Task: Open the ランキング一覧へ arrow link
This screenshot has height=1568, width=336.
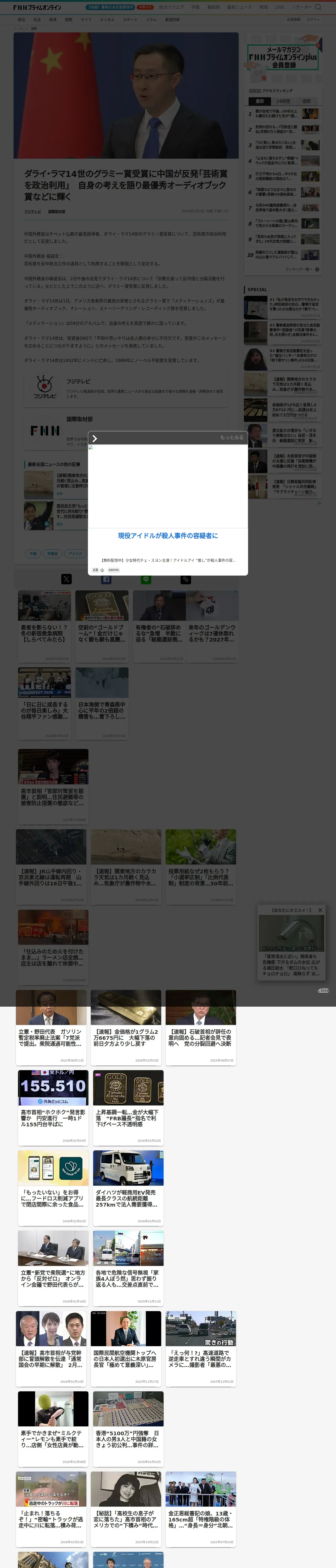Action: pos(302,269)
